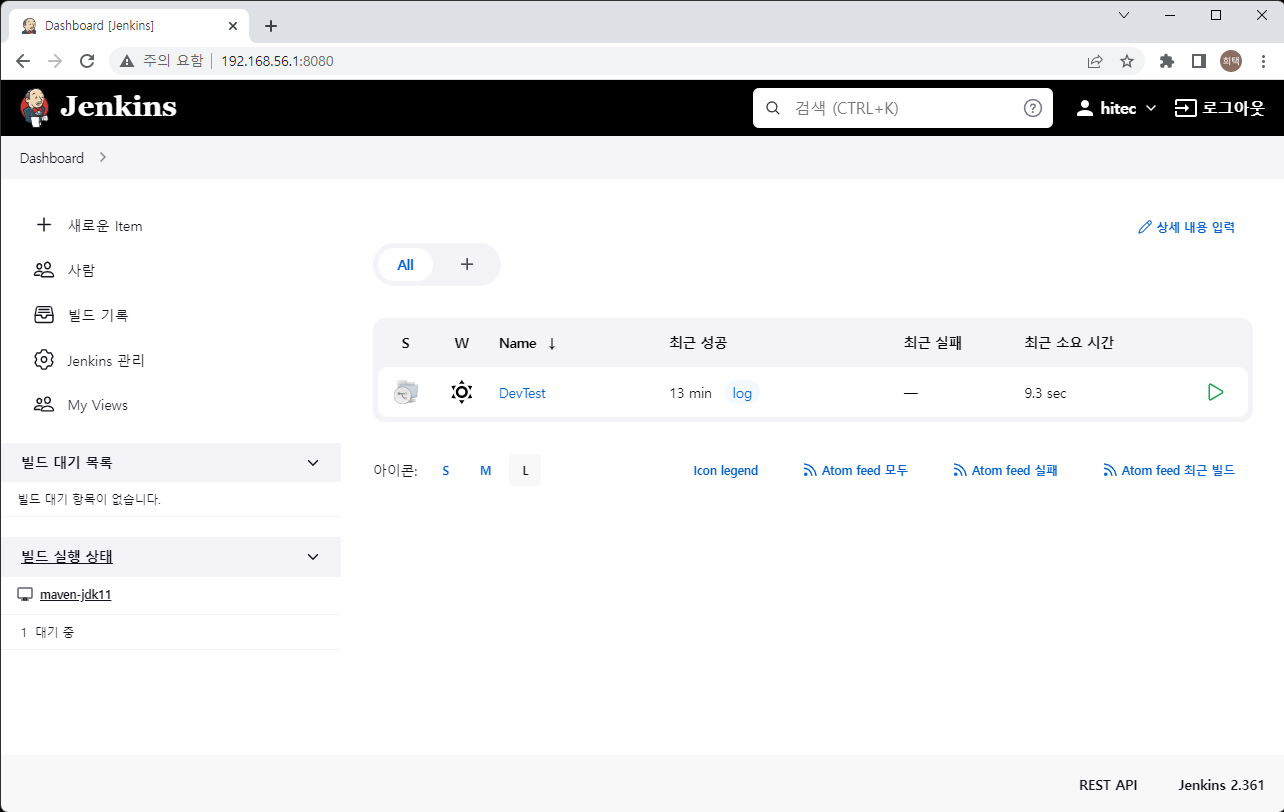
Task: Open the browser extensions puzzle icon
Action: pos(1166,61)
